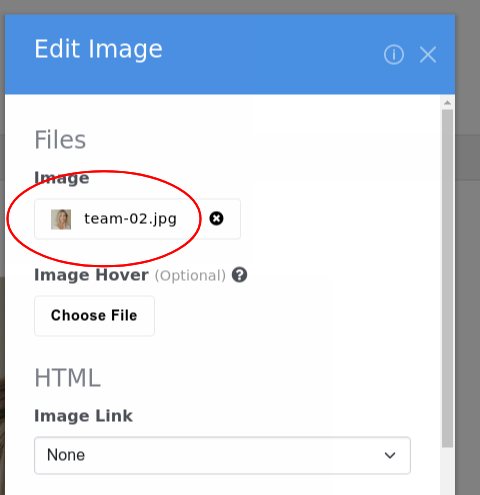The width and height of the screenshot is (480, 495).
Task: Select the team-02.jpg file name
Action: [x=130, y=219]
